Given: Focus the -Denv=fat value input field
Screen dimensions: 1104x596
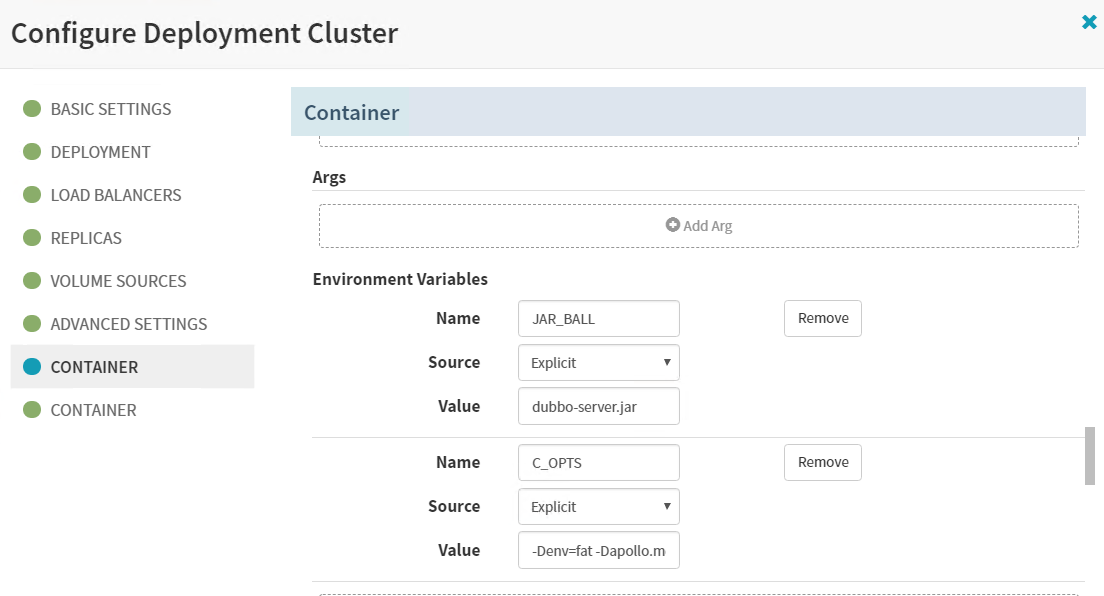Looking at the screenshot, I should (x=598, y=550).
